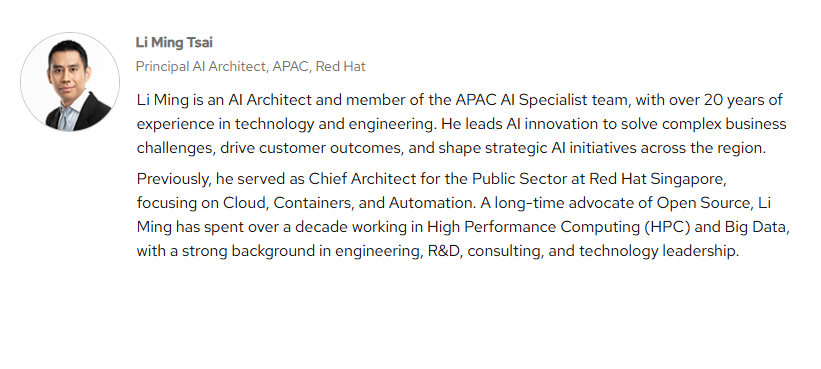
Task: Click 'Red Hat Singapore' in second paragraph
Action: [657, 179]
